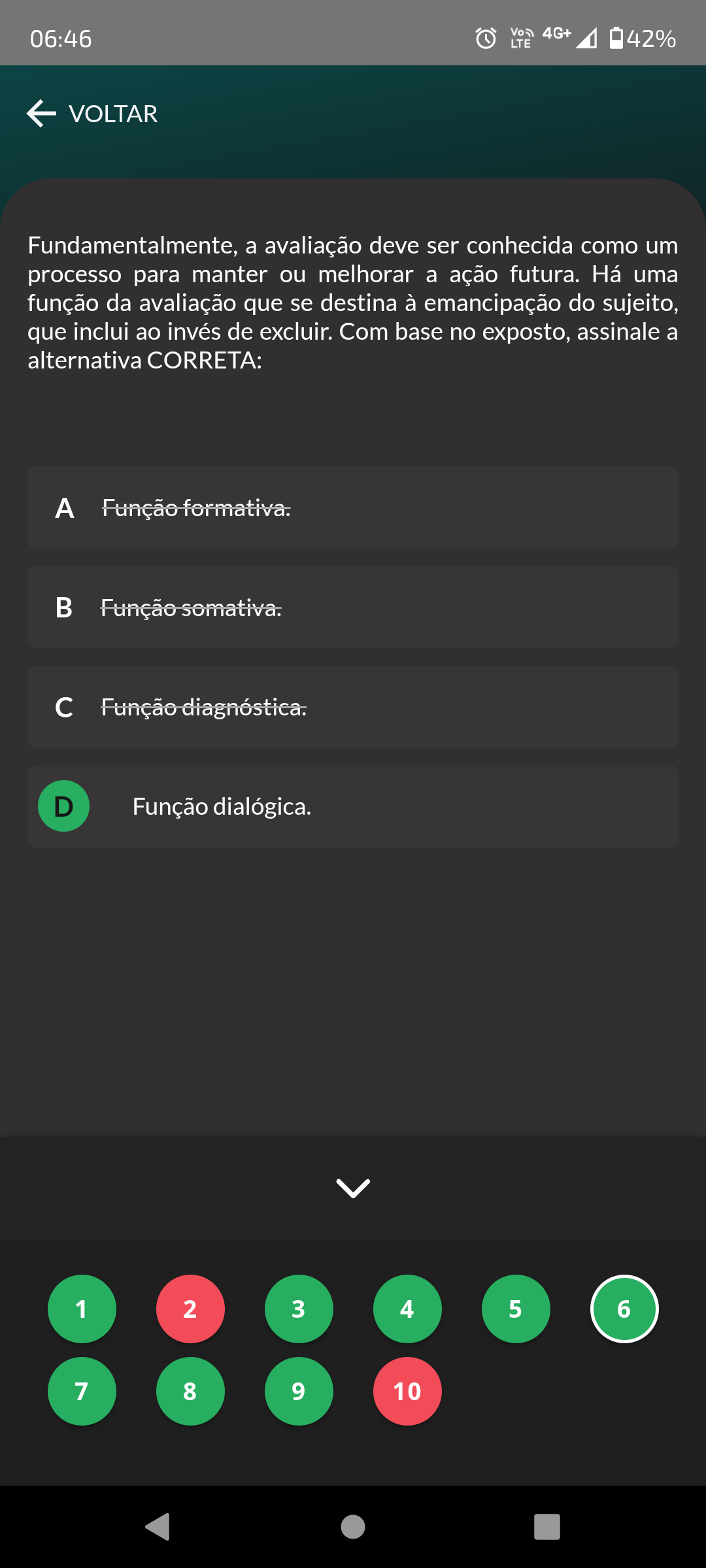Open question 8

tap(190, 1391)
